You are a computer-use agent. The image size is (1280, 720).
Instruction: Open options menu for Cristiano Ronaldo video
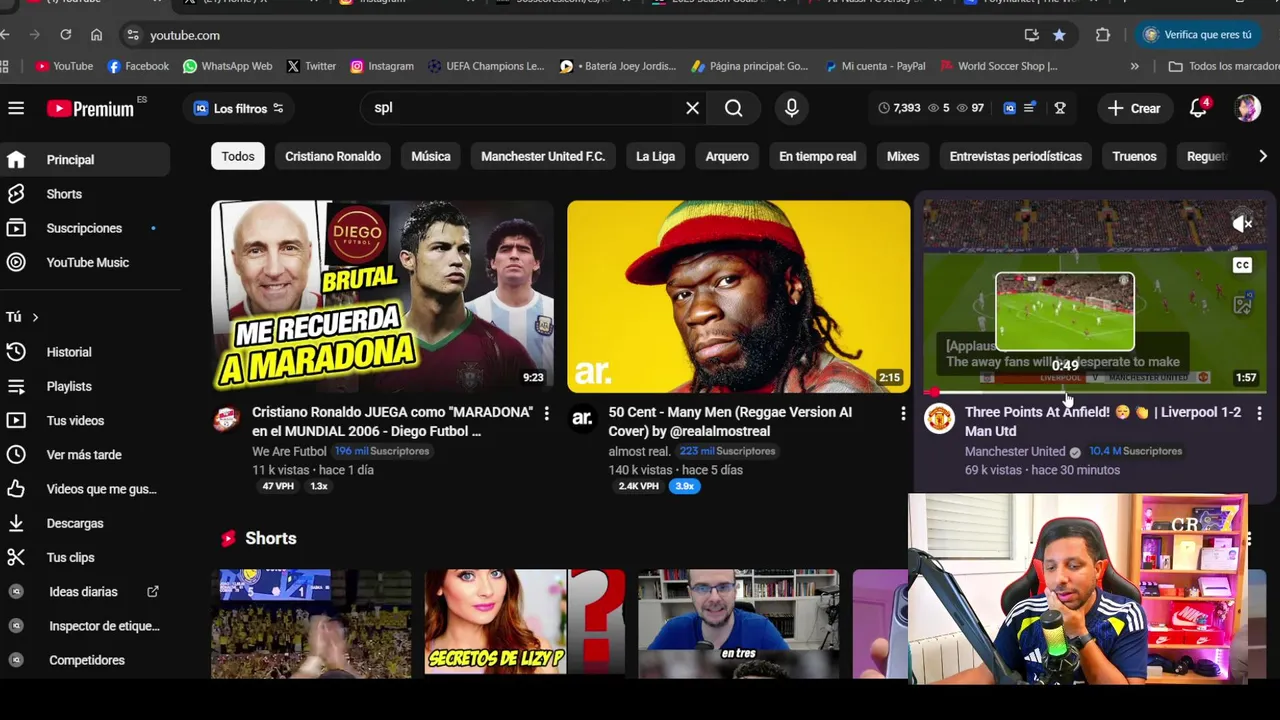(546, 413)
